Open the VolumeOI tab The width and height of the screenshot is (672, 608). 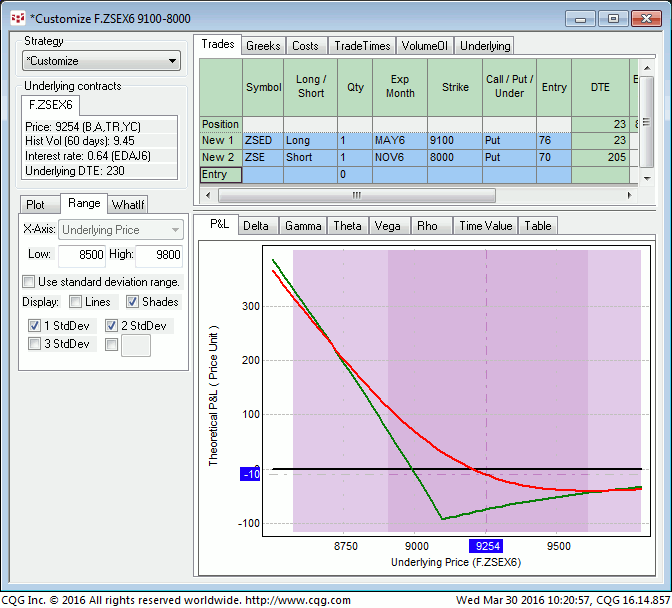425,46
